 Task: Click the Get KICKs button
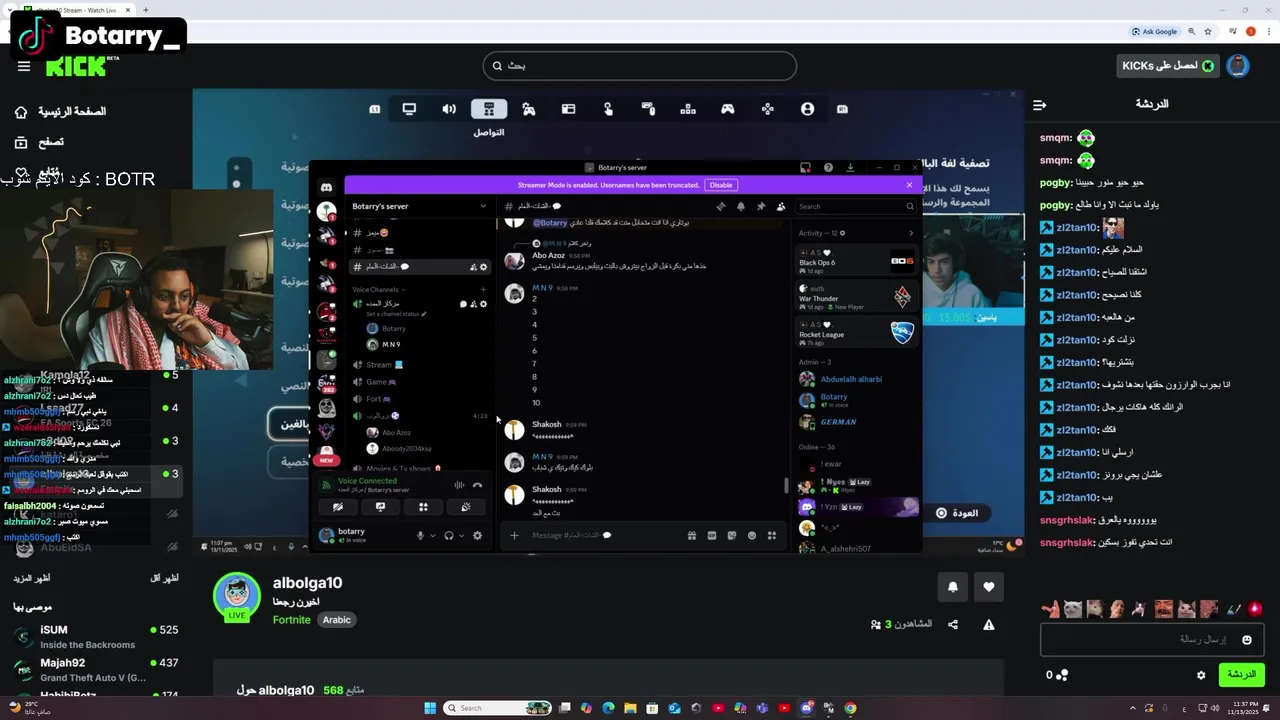coord(1169,66)
